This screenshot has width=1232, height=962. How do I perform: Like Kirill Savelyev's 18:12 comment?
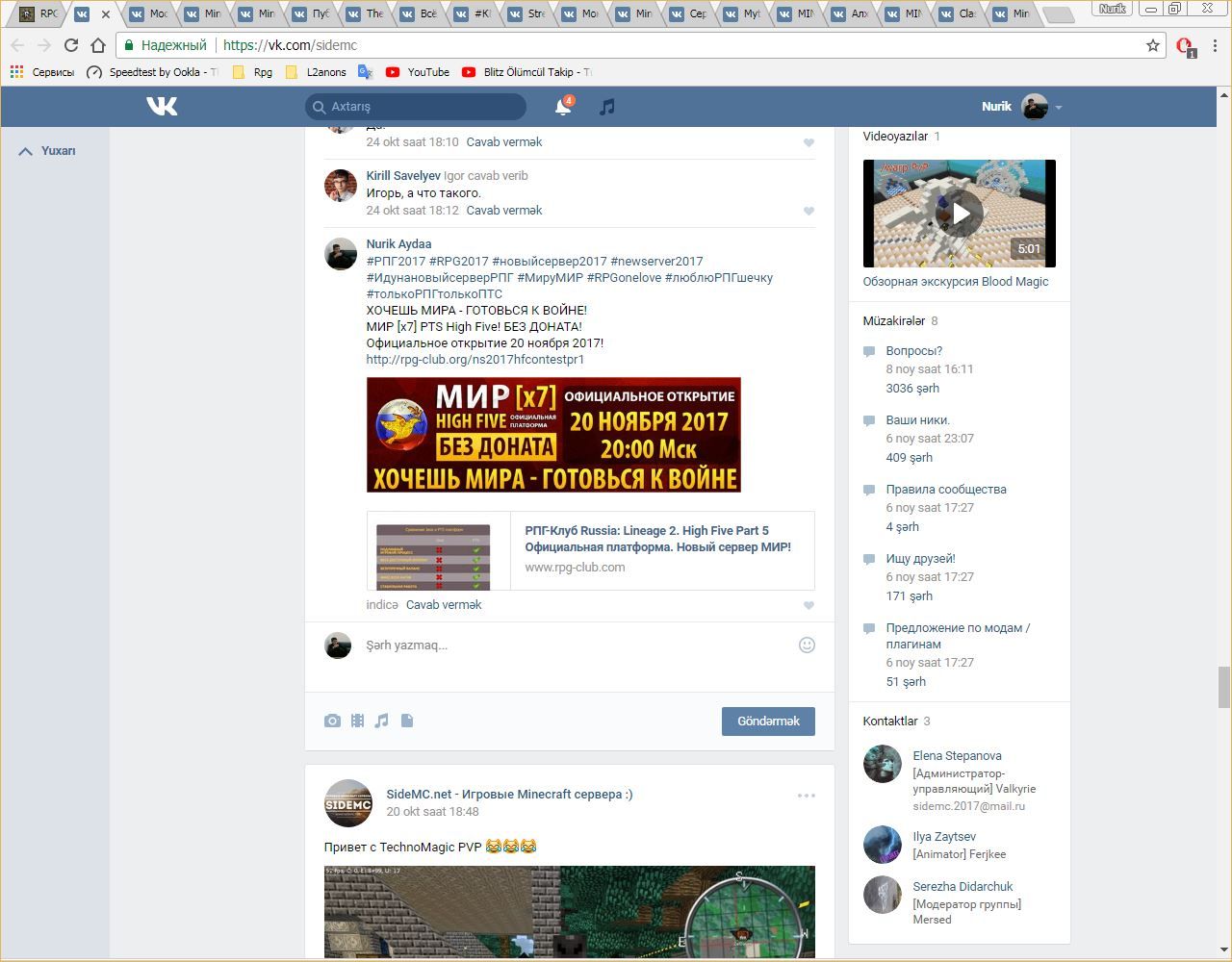(x=808, y=211)
